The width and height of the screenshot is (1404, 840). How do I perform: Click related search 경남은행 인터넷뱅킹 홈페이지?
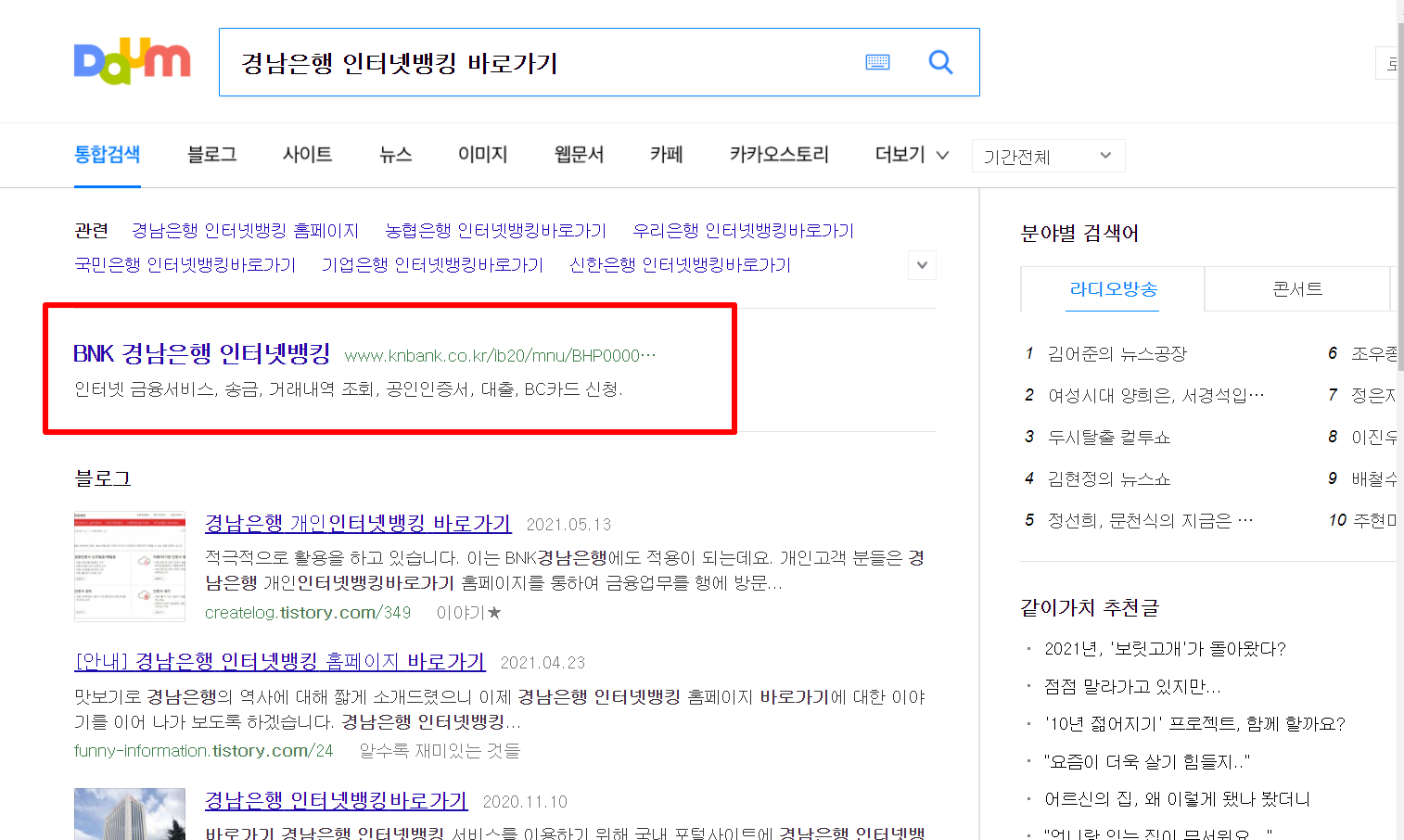(x=245, y=231)
